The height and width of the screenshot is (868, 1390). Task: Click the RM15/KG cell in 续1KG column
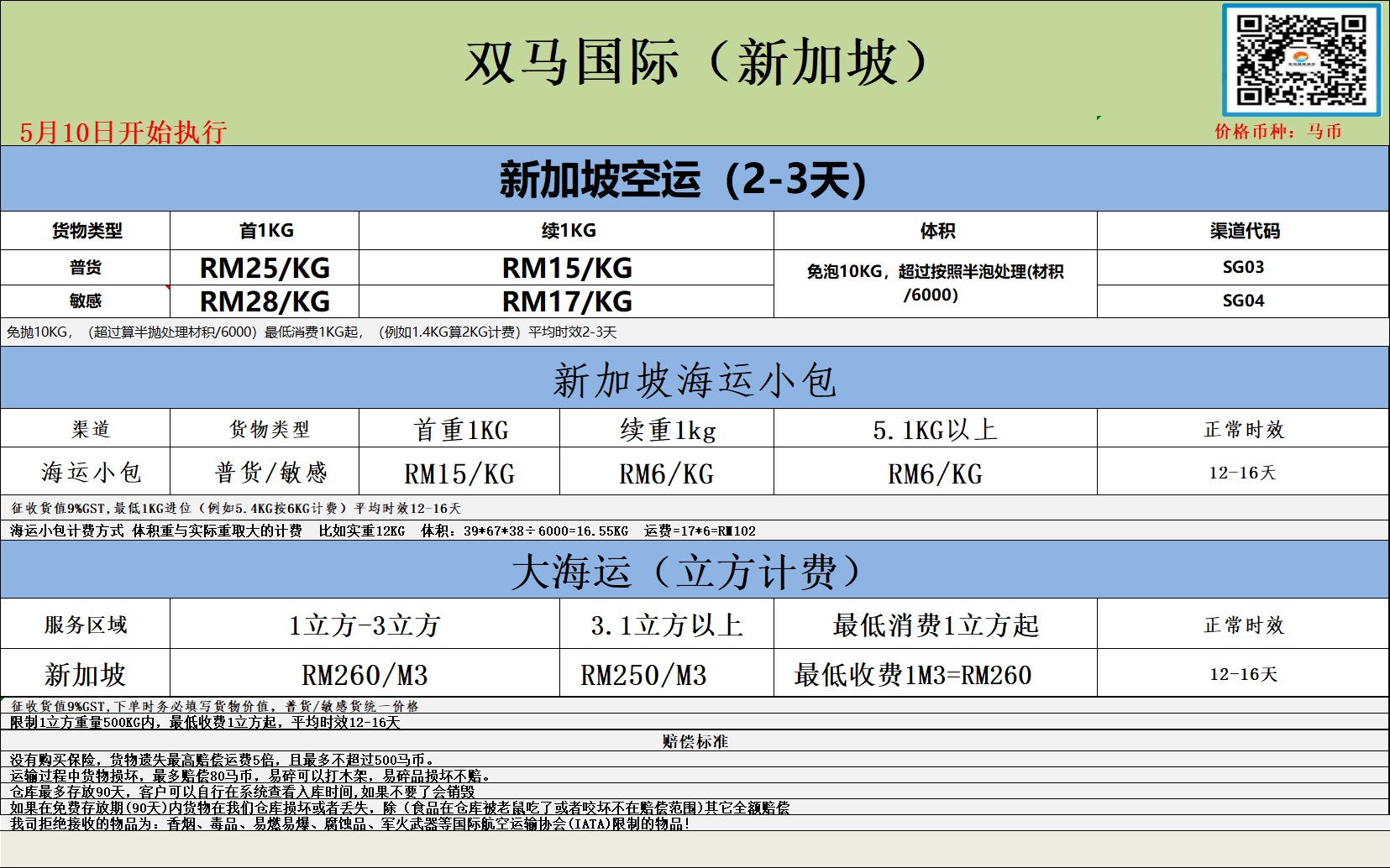click(x=567, y=268)
